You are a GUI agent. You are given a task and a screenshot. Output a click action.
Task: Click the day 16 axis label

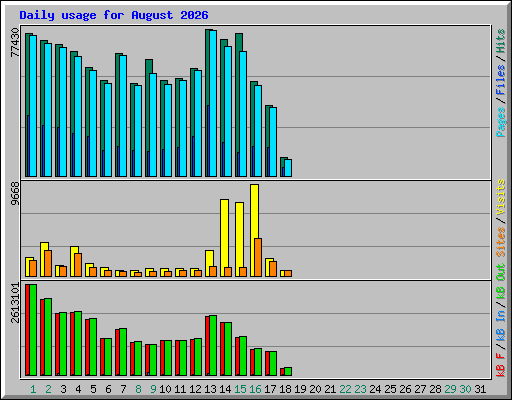pos(255,389)
